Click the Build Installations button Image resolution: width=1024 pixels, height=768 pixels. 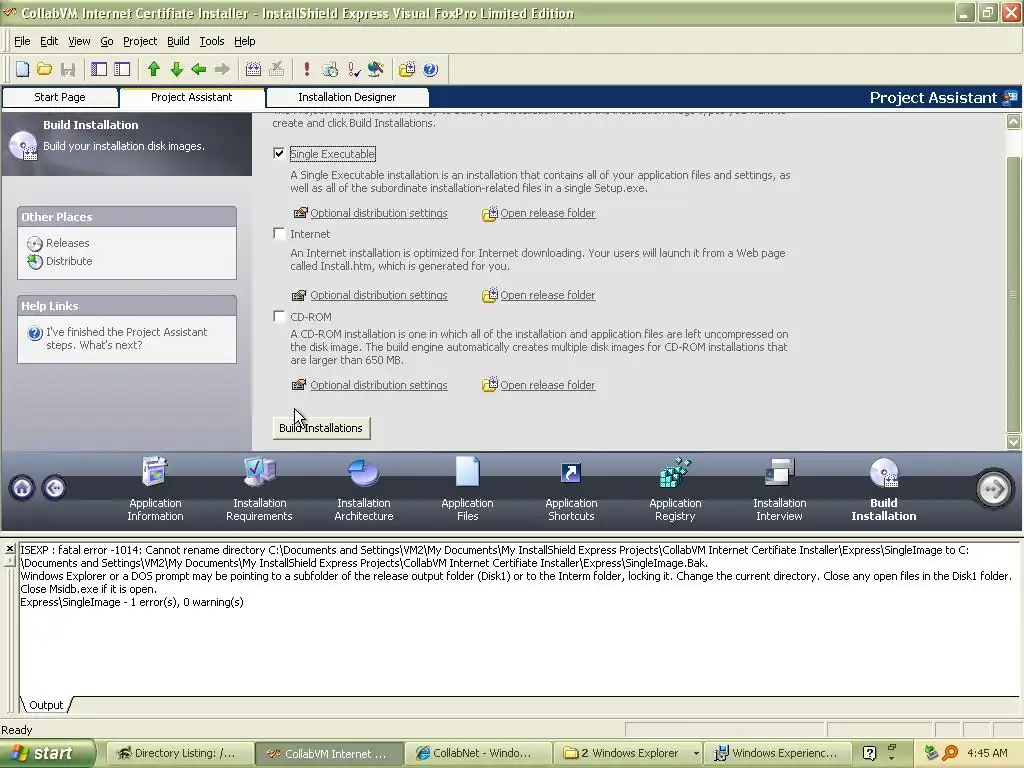tap(321, 428)
